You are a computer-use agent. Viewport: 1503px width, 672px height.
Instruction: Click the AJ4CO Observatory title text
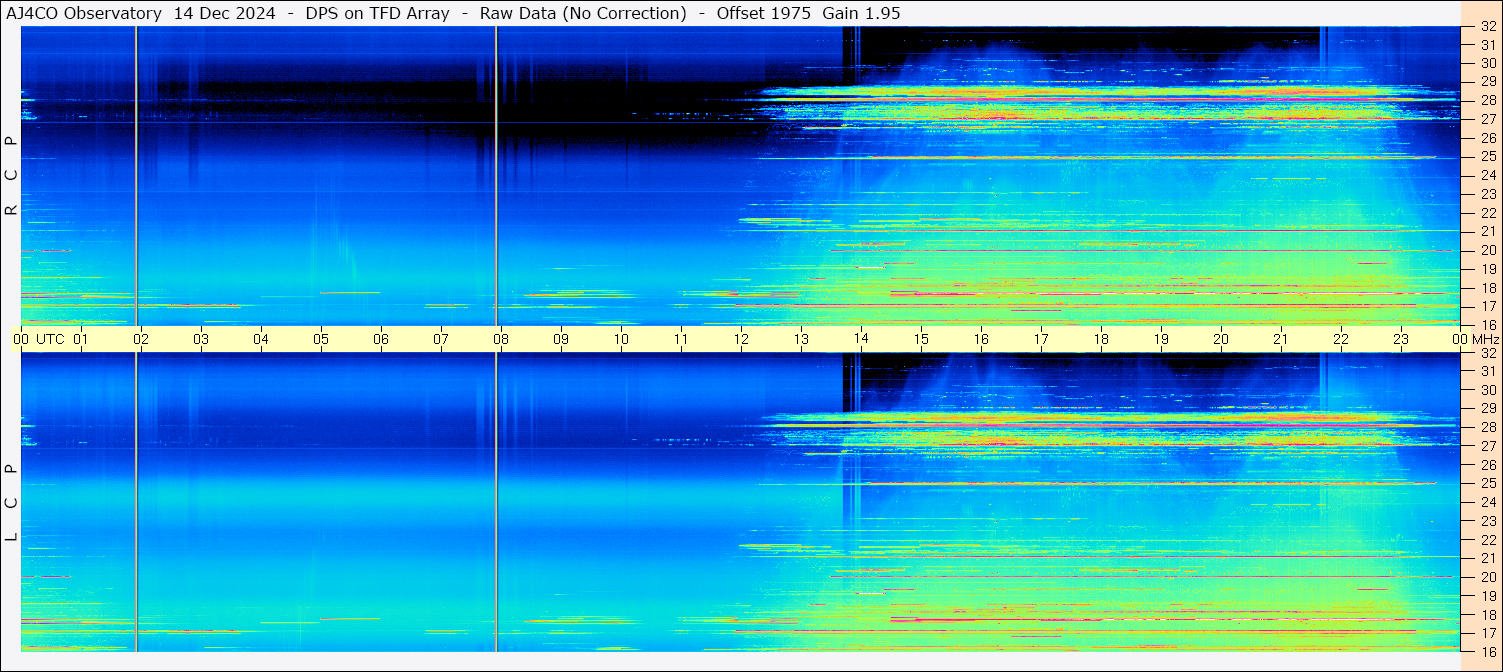(x=84, y=13)
